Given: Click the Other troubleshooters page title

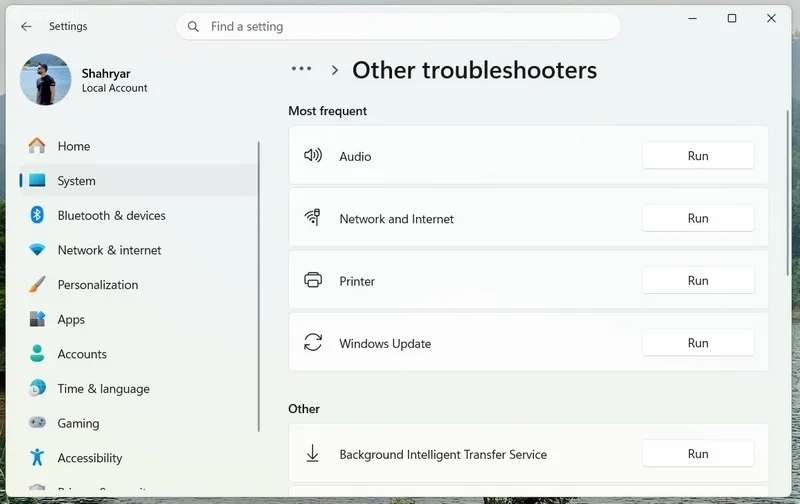Looking at the screenshot, I should 474,70.
